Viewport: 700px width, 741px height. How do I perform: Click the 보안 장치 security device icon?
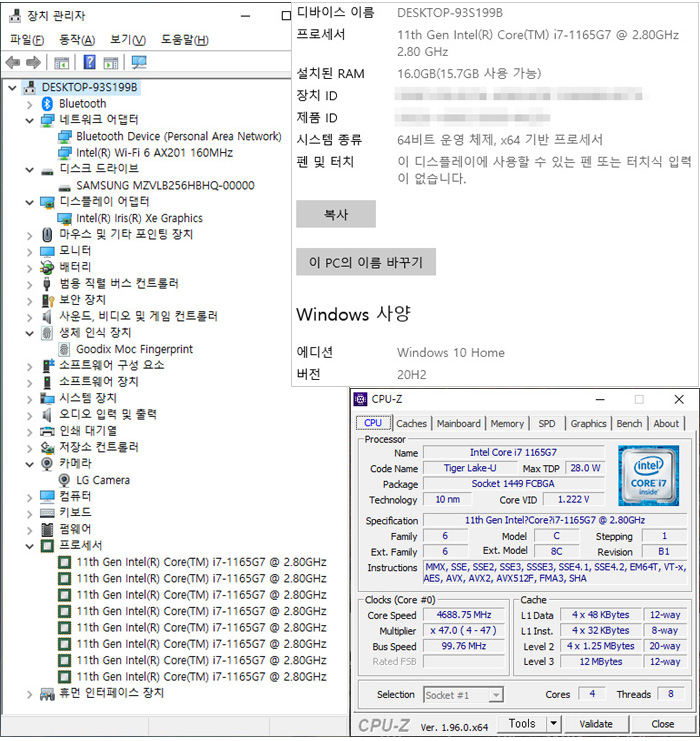coord(47,300)
